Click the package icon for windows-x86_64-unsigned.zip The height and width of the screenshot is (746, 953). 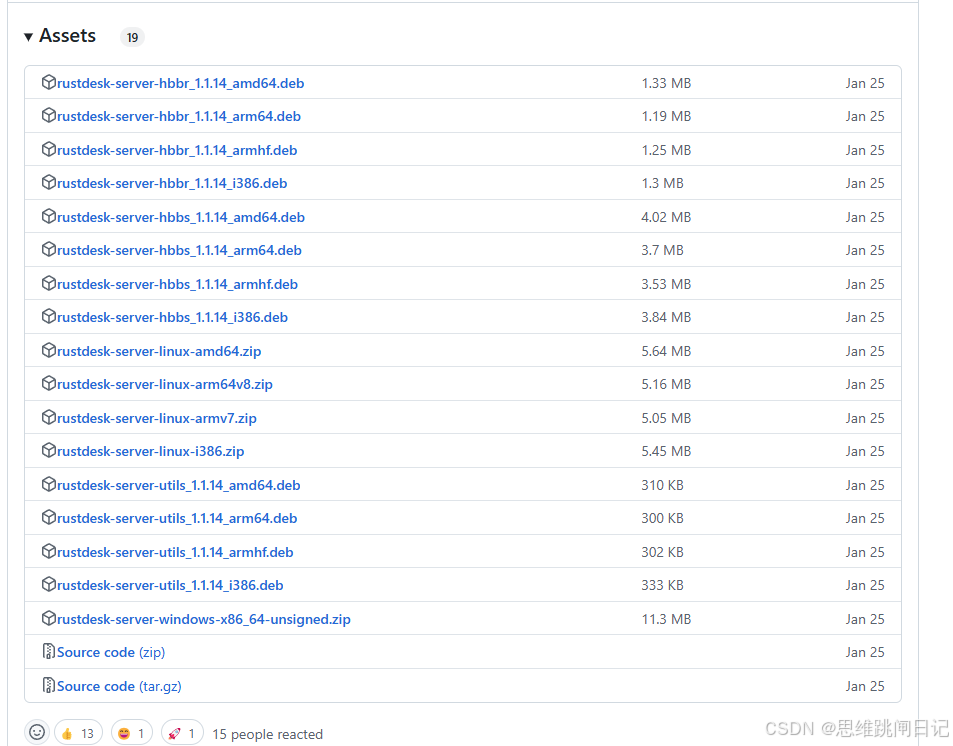pos(49,618)
